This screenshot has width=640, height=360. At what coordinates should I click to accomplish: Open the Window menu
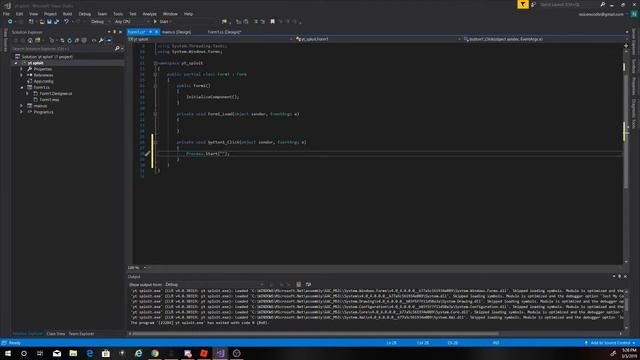coord(170,14)
